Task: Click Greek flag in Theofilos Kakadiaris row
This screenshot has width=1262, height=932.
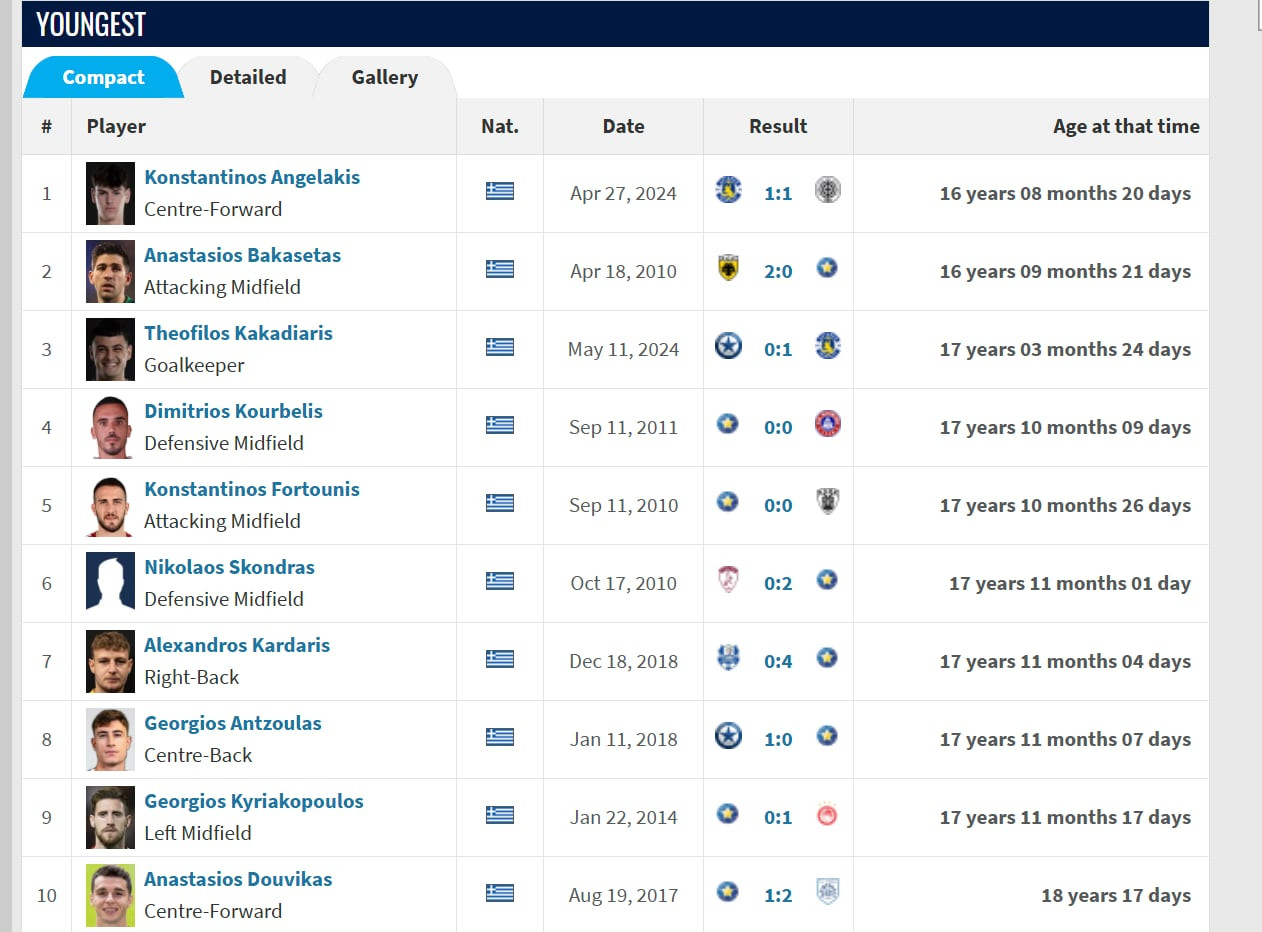Action: (500, 347)
